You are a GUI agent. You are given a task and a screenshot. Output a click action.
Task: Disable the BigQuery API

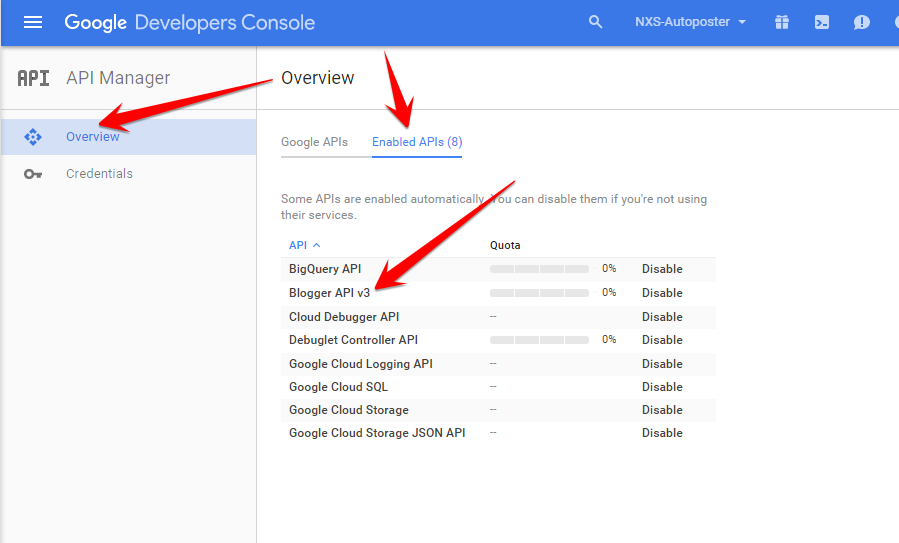coord(662,269)
